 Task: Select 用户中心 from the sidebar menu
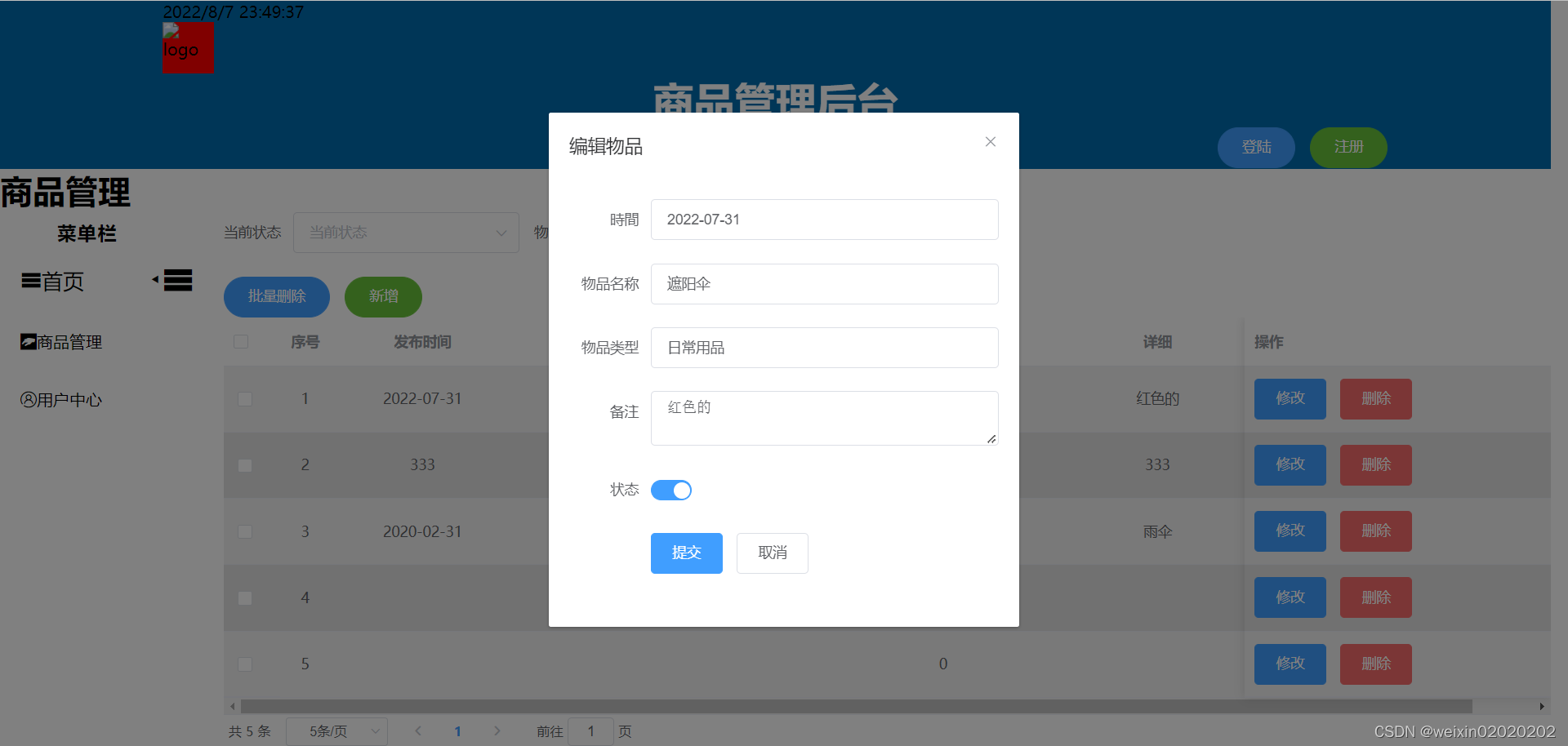click(68, 399)
